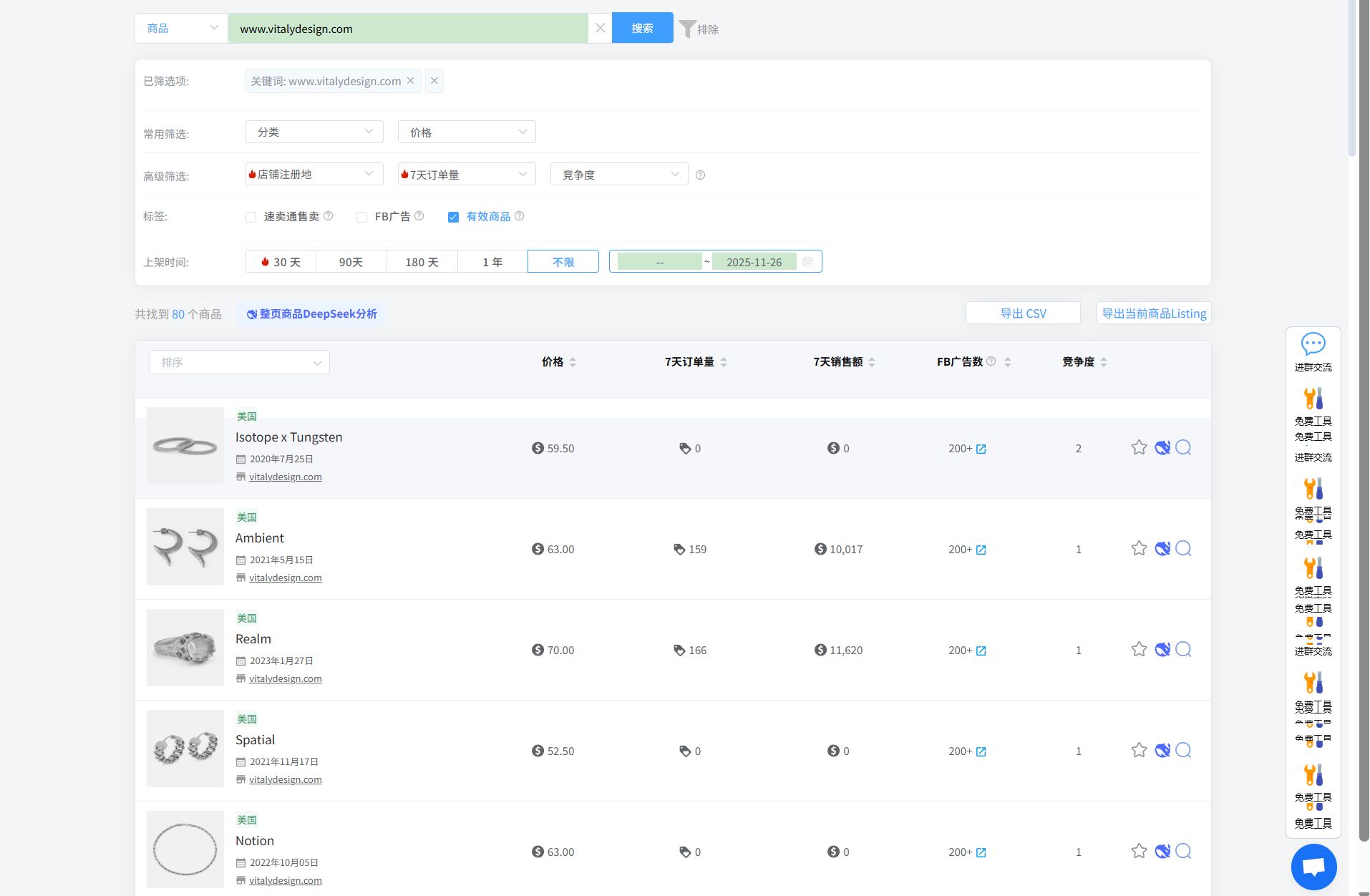
Task: Open calendar icon in date range field
Action: coord(808,262)
